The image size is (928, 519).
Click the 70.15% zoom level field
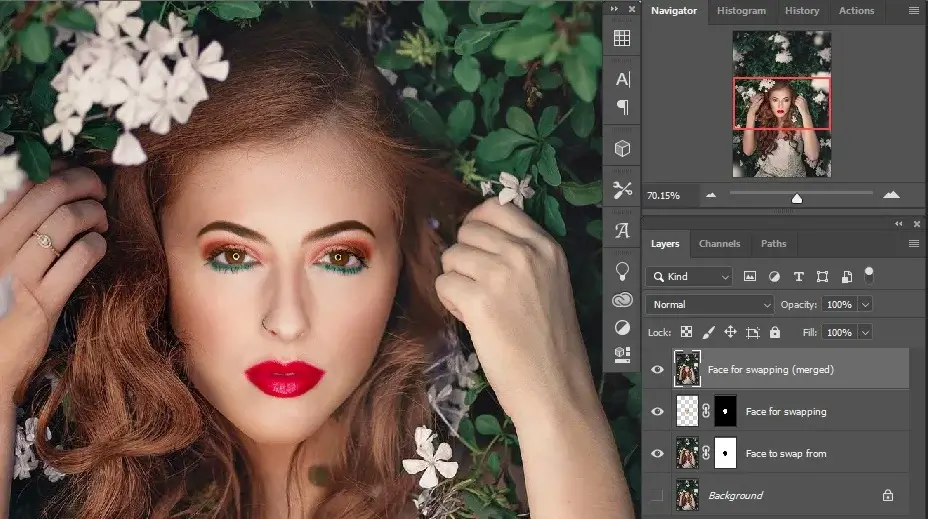(670, 195)
